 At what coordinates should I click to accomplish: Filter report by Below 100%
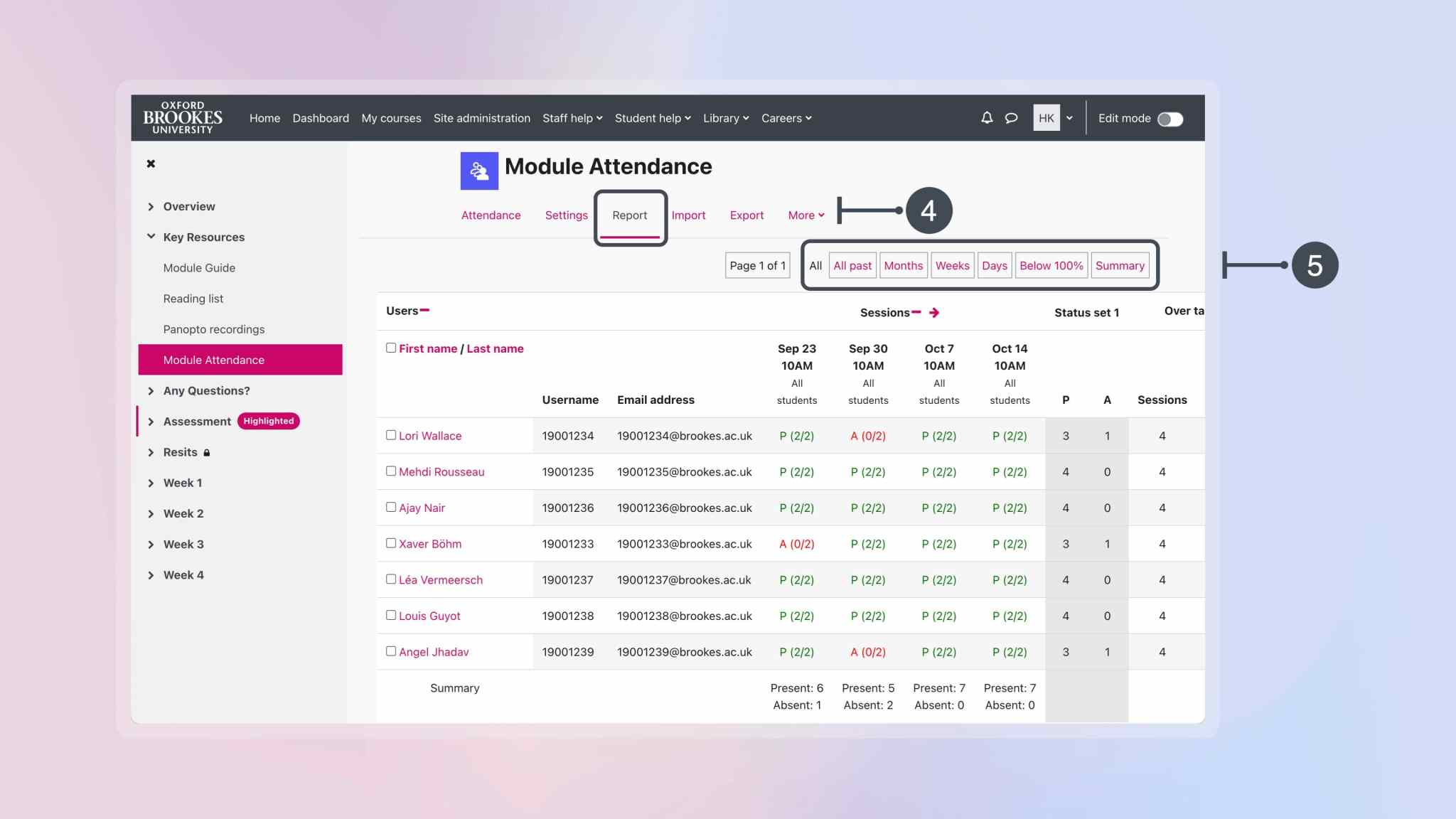(1051, 265)
